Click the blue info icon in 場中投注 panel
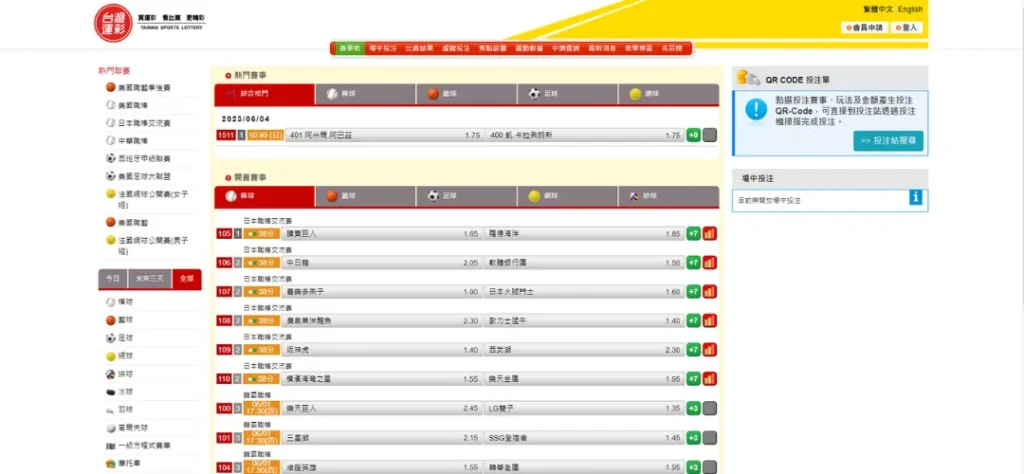Image resolution: width=1024 pixels, height=474 pixels. pos(914,198)
